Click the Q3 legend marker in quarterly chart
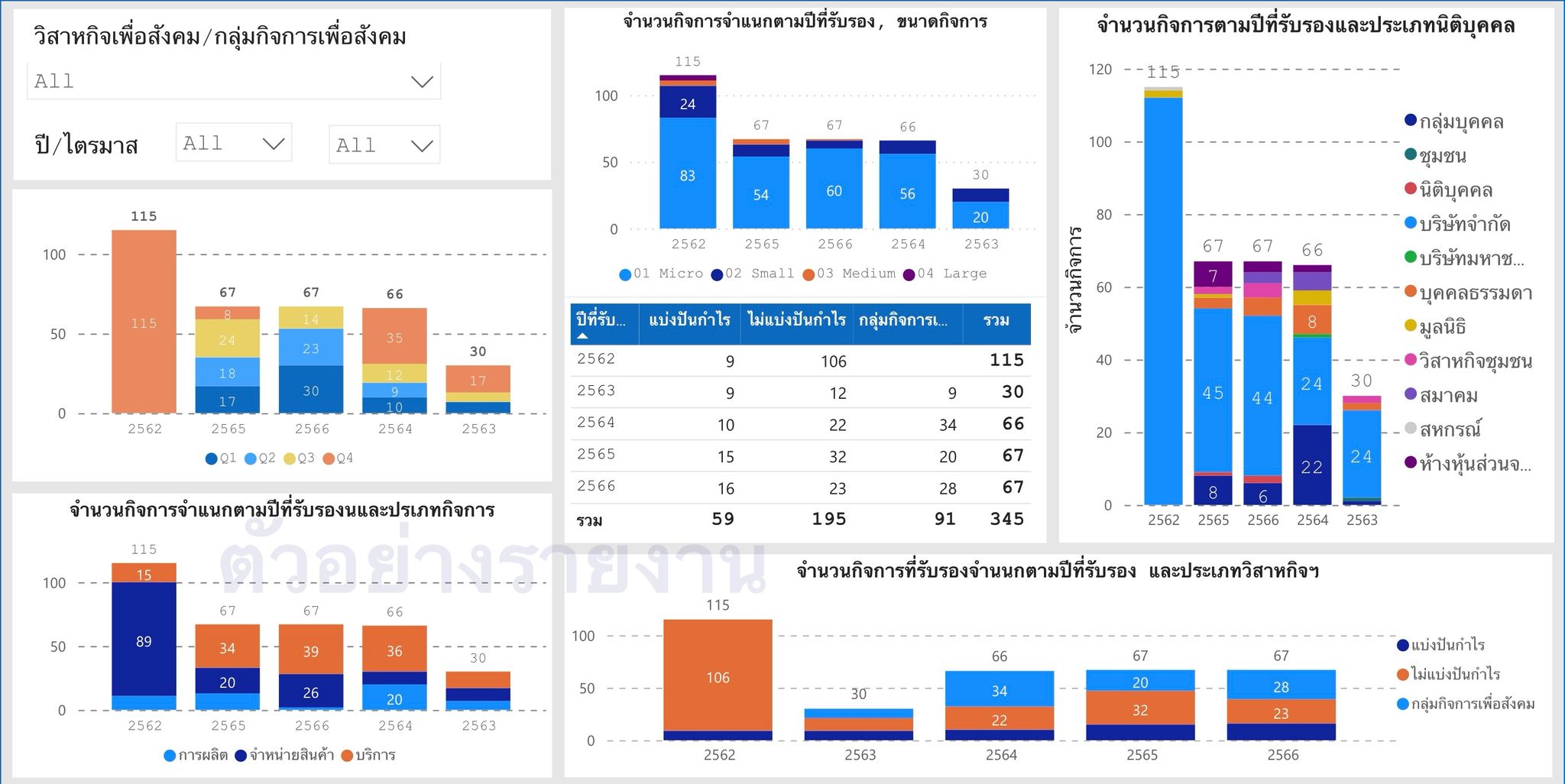This screenshot has width=1565, height=784. [x=289, y=458]
